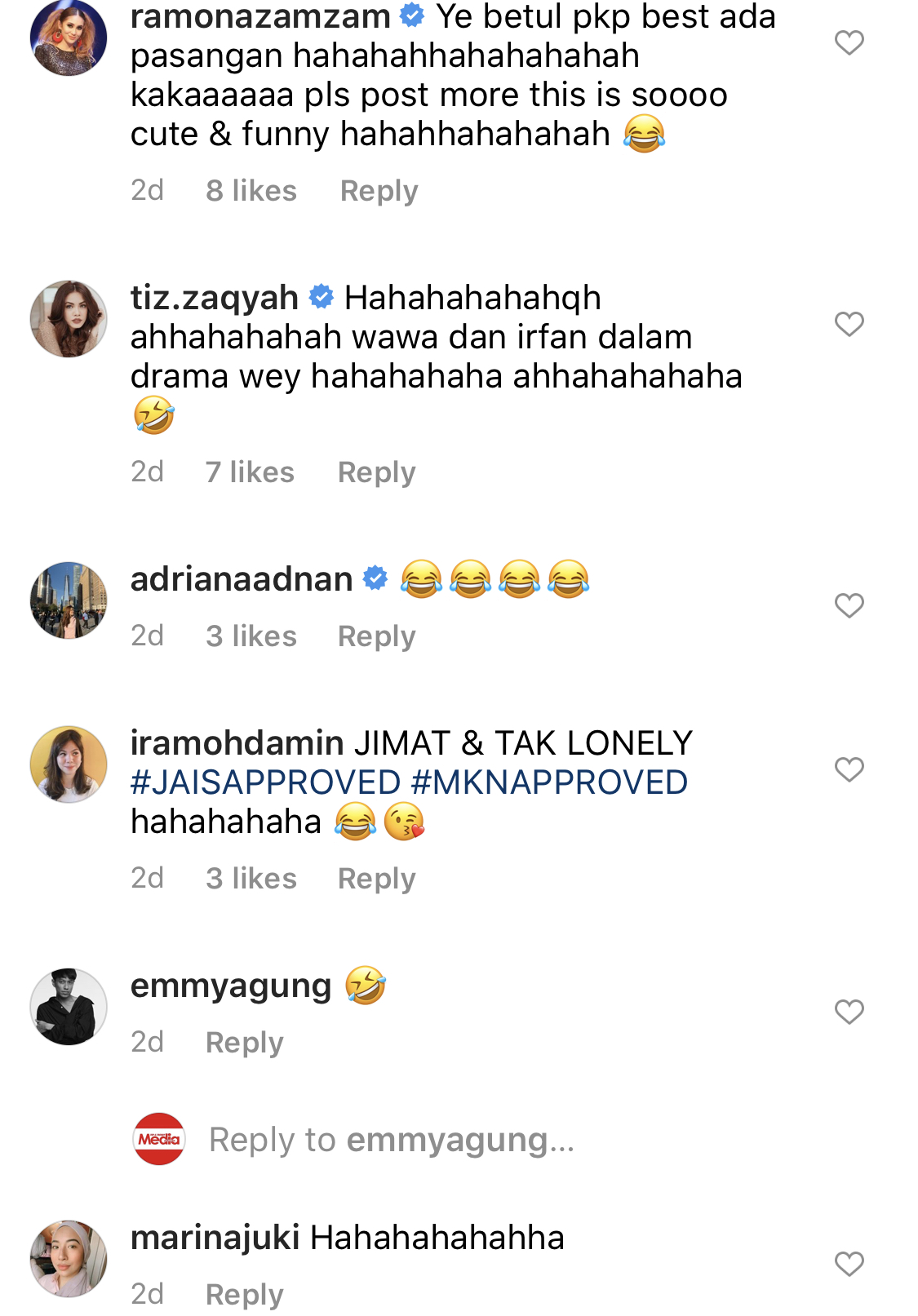
Task: Tap heart on tiz.zaqyah's comment
Action: (x=849, y=324)
